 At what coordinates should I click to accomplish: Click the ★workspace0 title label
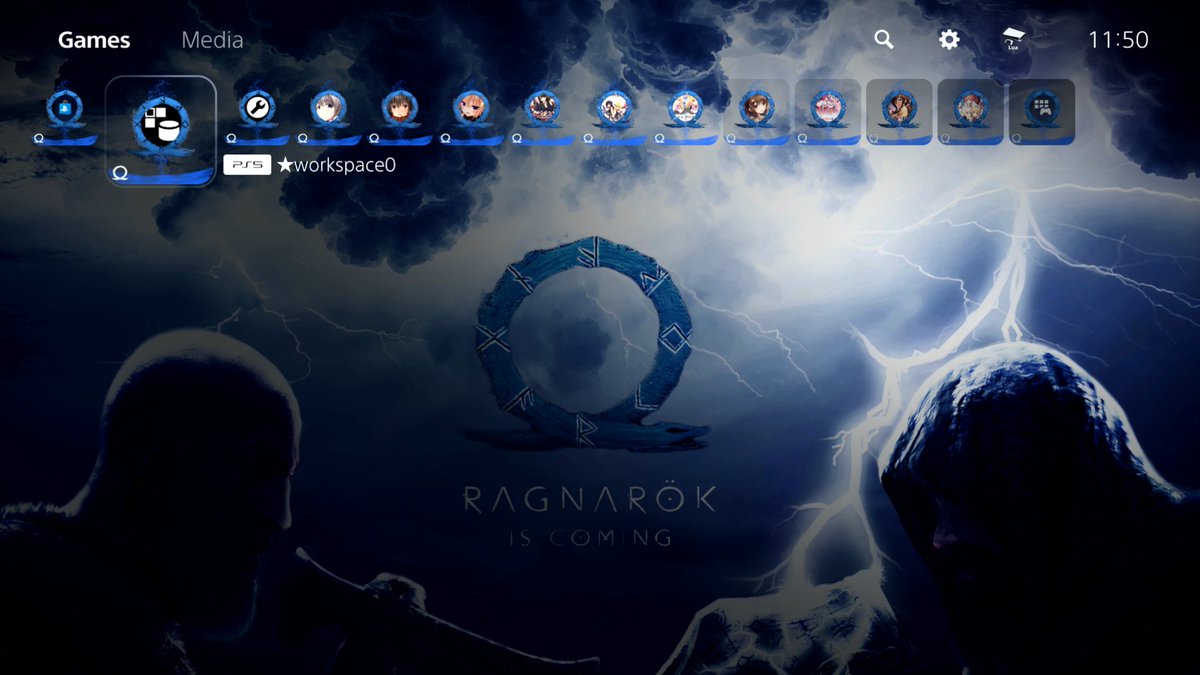(x=336, y=165)
